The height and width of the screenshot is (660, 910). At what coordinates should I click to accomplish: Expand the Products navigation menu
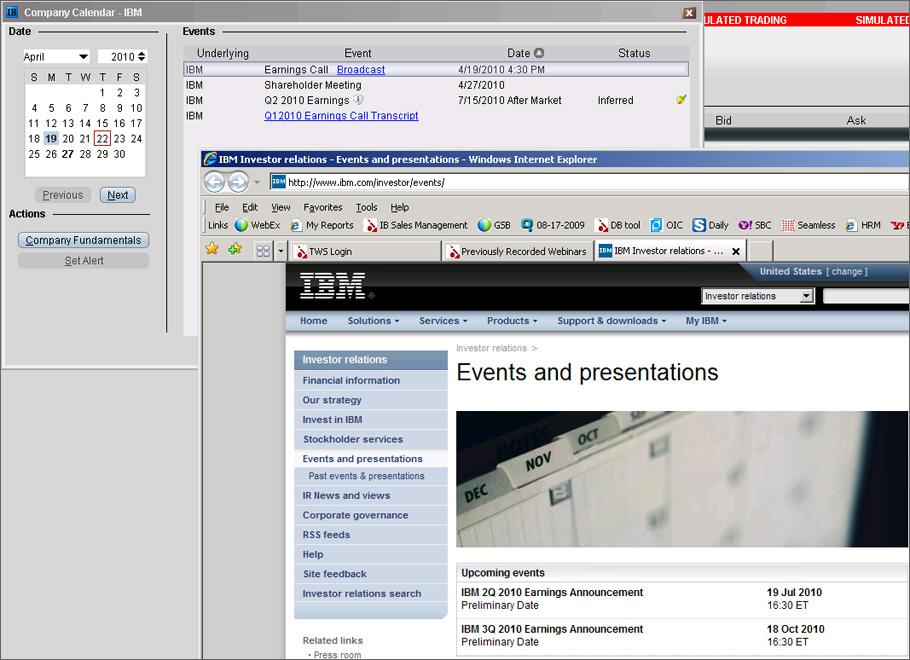pyautogui.click(x=512, y=320)
